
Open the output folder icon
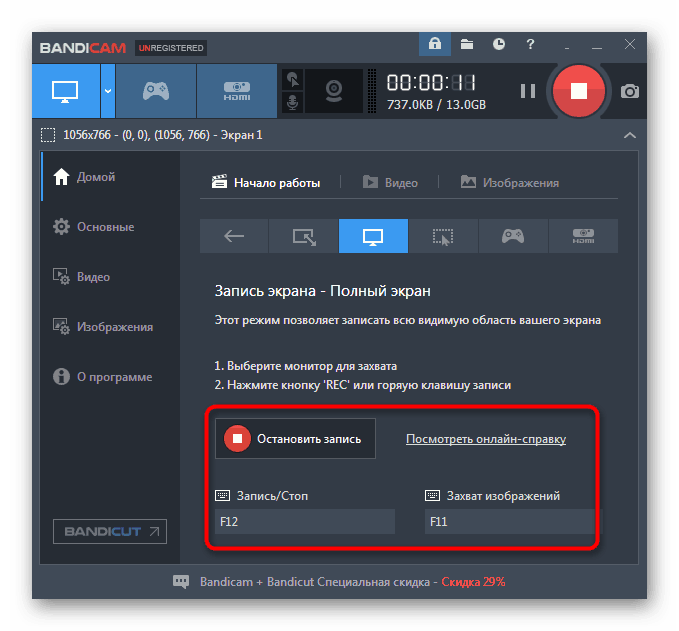pos(467,44)
